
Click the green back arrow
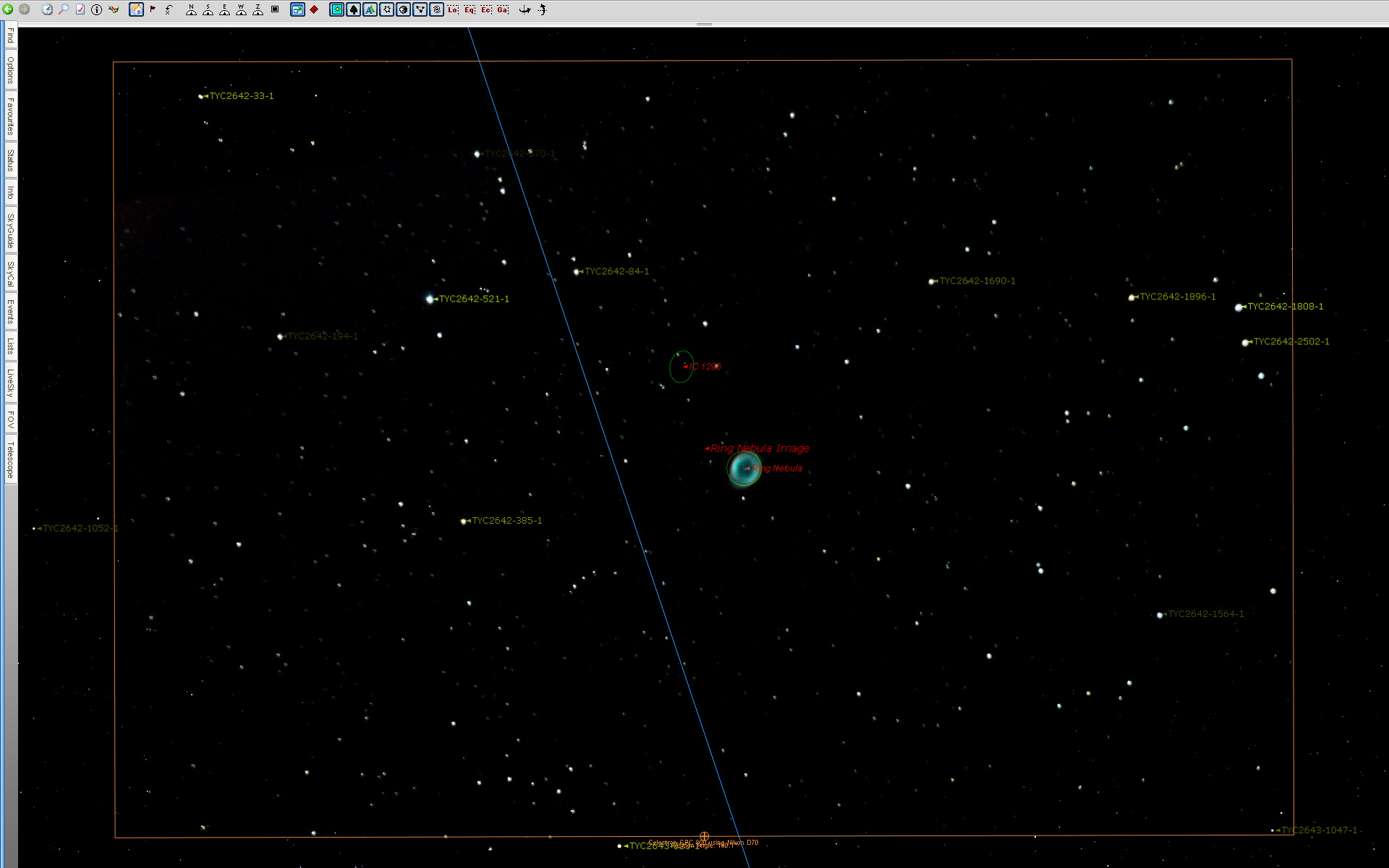[x=8, y=9]
